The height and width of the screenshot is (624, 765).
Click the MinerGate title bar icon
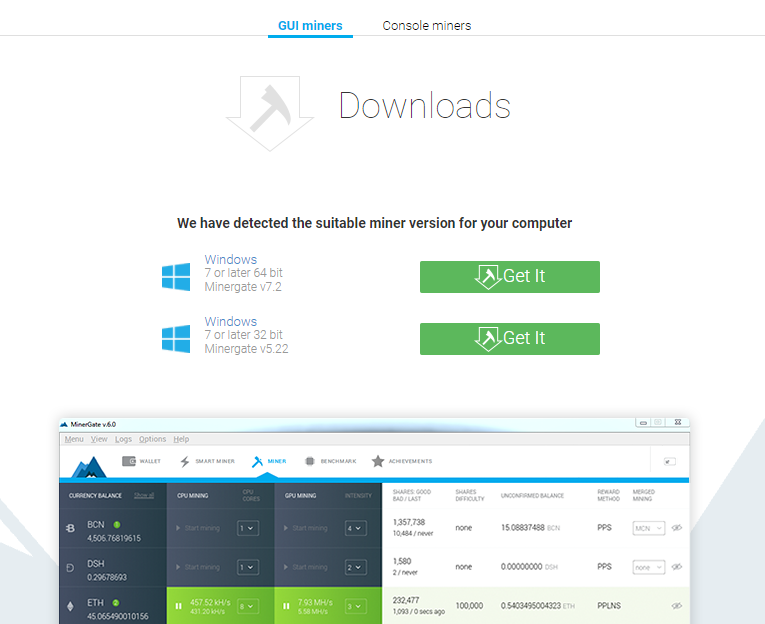click(x=64, y=424)
